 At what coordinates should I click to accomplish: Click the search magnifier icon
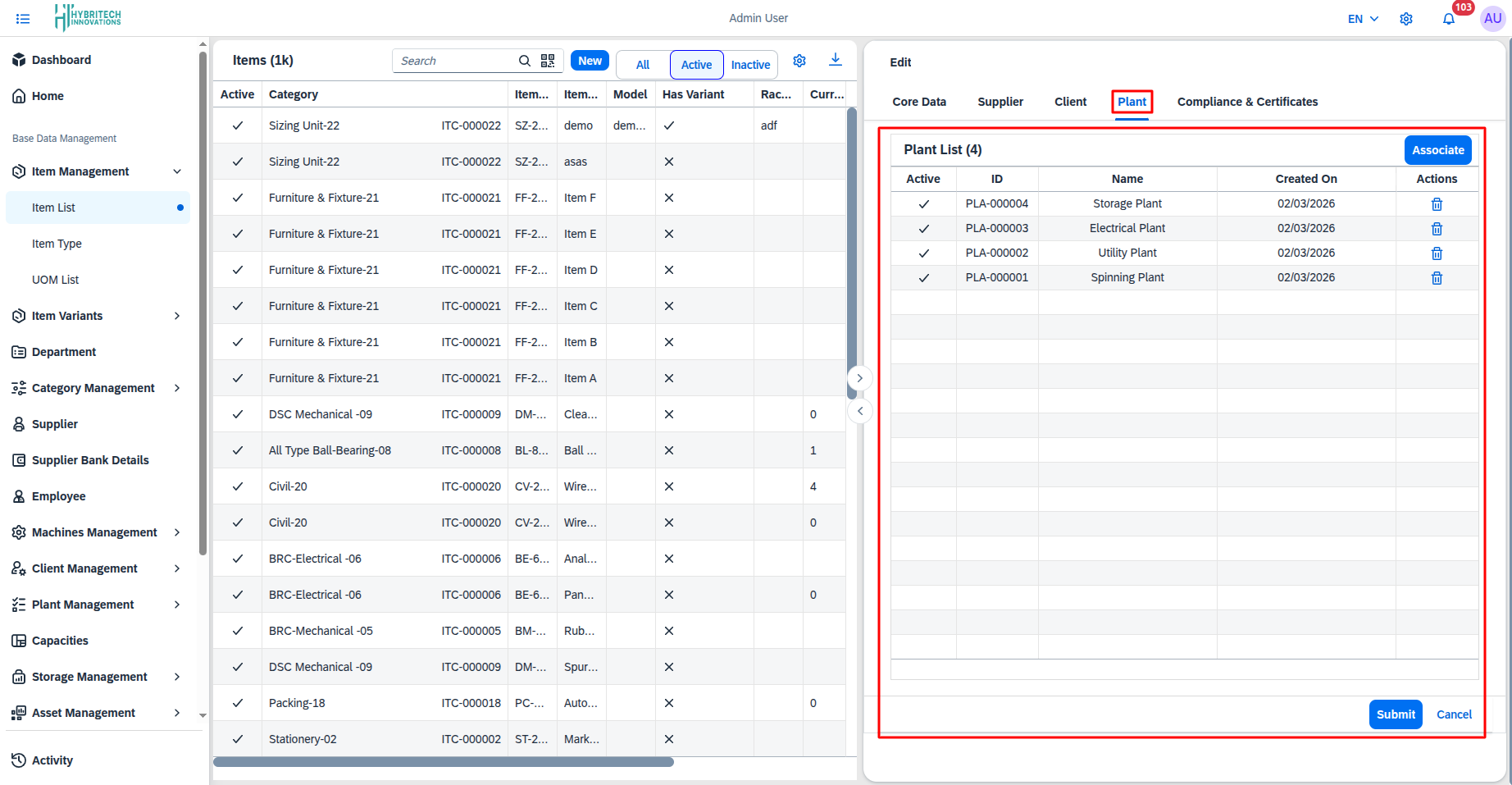(x=525, y=61)
